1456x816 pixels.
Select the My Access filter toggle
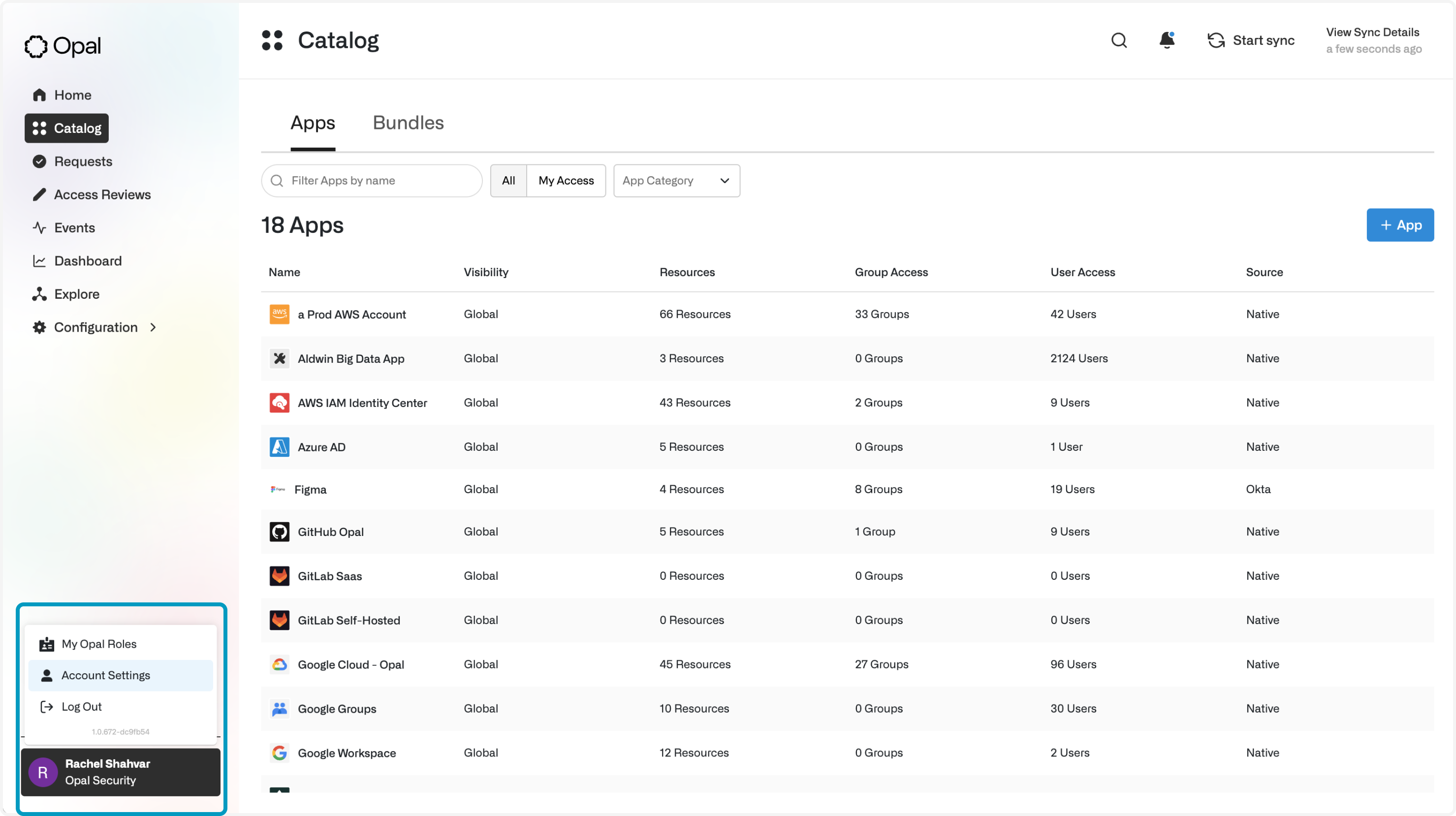point(566,181)
